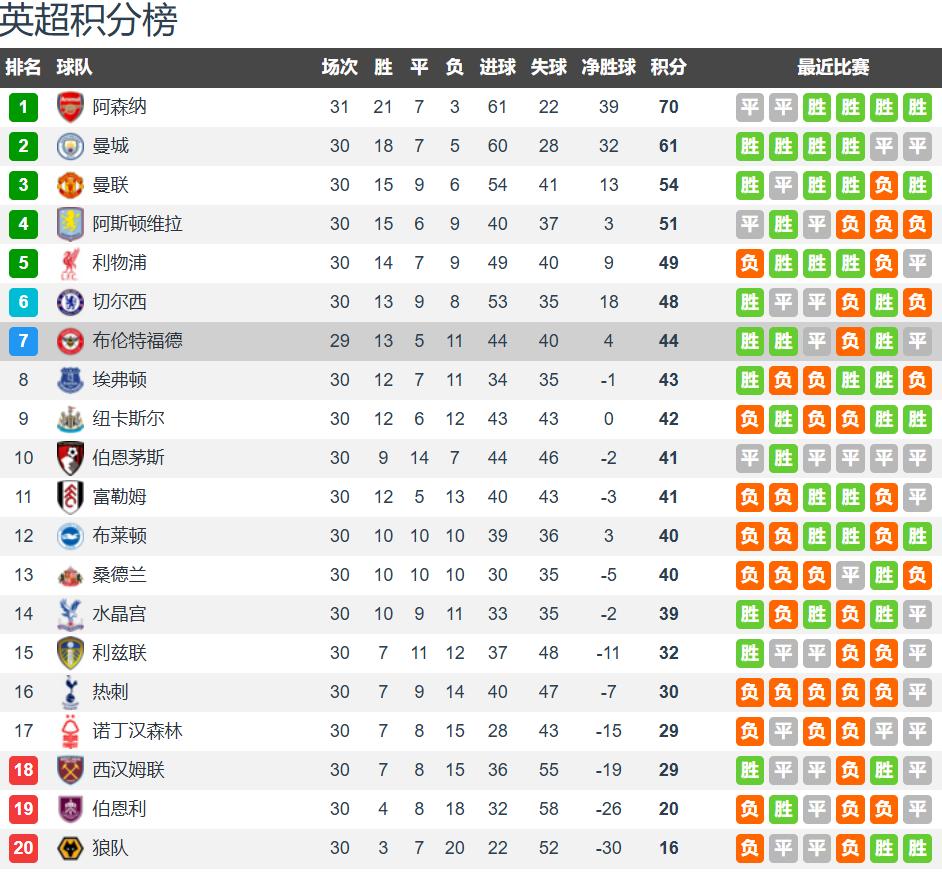Click the Tottenham (热刺) crest icon
The height and width of the screenshot is (872, 942).
click(x=70, y=692)
